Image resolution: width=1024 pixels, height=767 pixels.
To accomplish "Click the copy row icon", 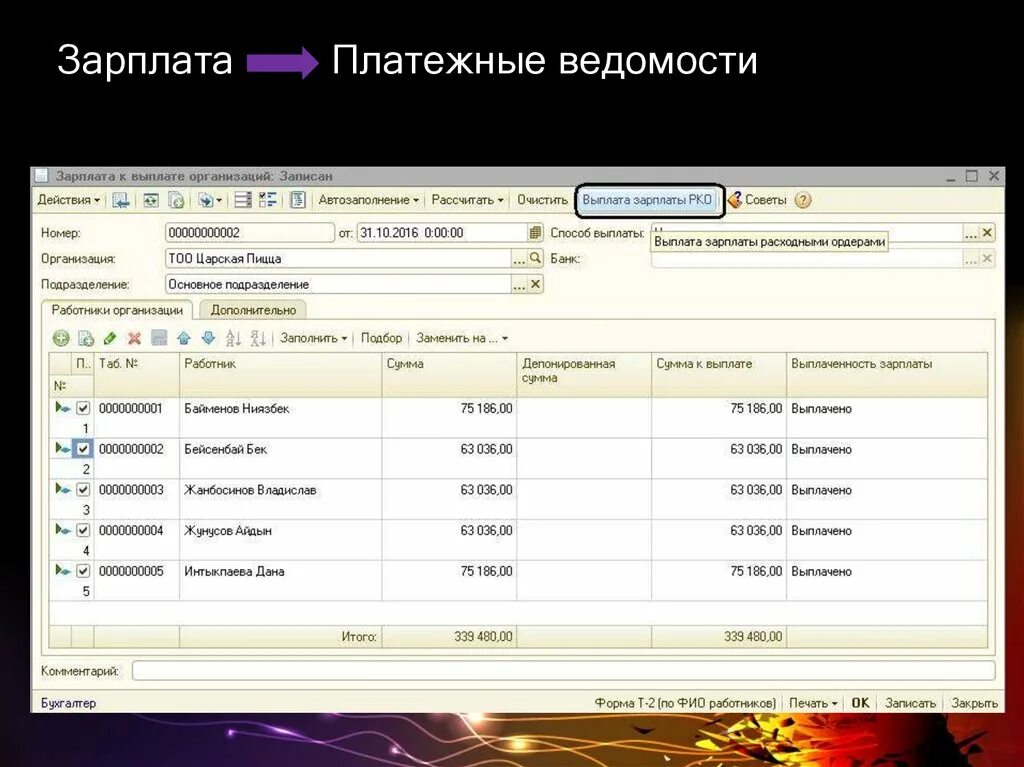I will pos(86,338).
